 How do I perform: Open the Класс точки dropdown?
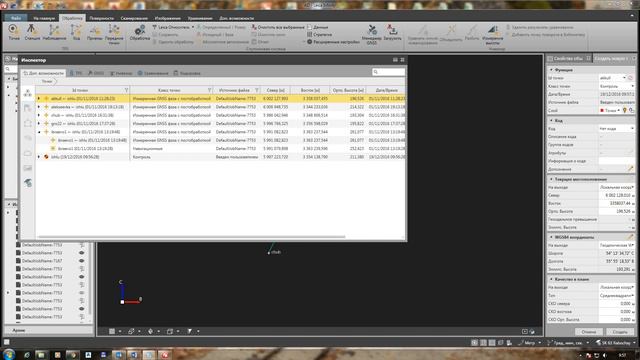[x=632, y=86]
